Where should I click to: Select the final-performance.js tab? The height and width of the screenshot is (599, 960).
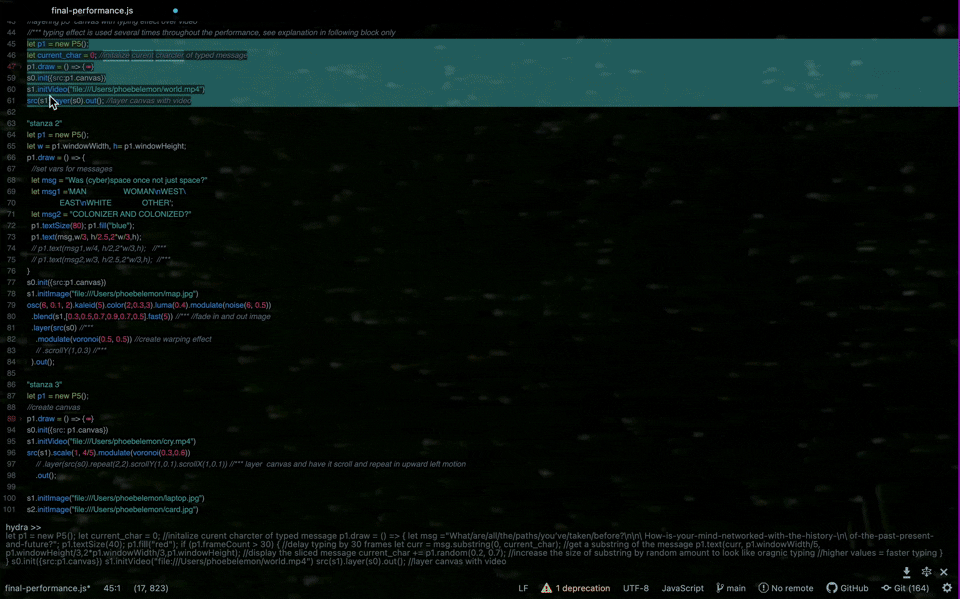[92, 11]
